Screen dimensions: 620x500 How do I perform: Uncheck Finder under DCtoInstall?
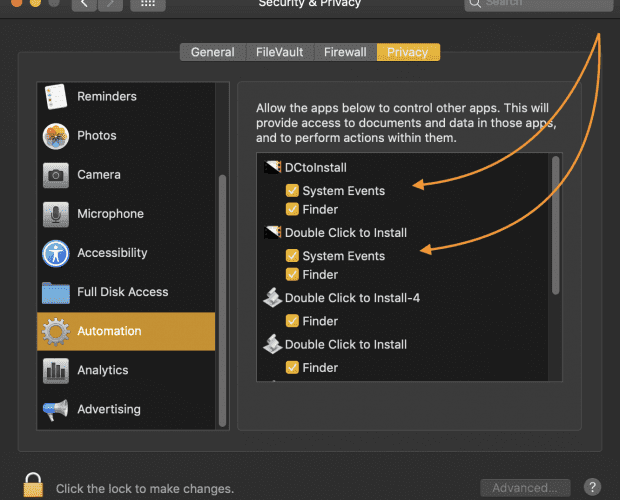coord(292,209)
